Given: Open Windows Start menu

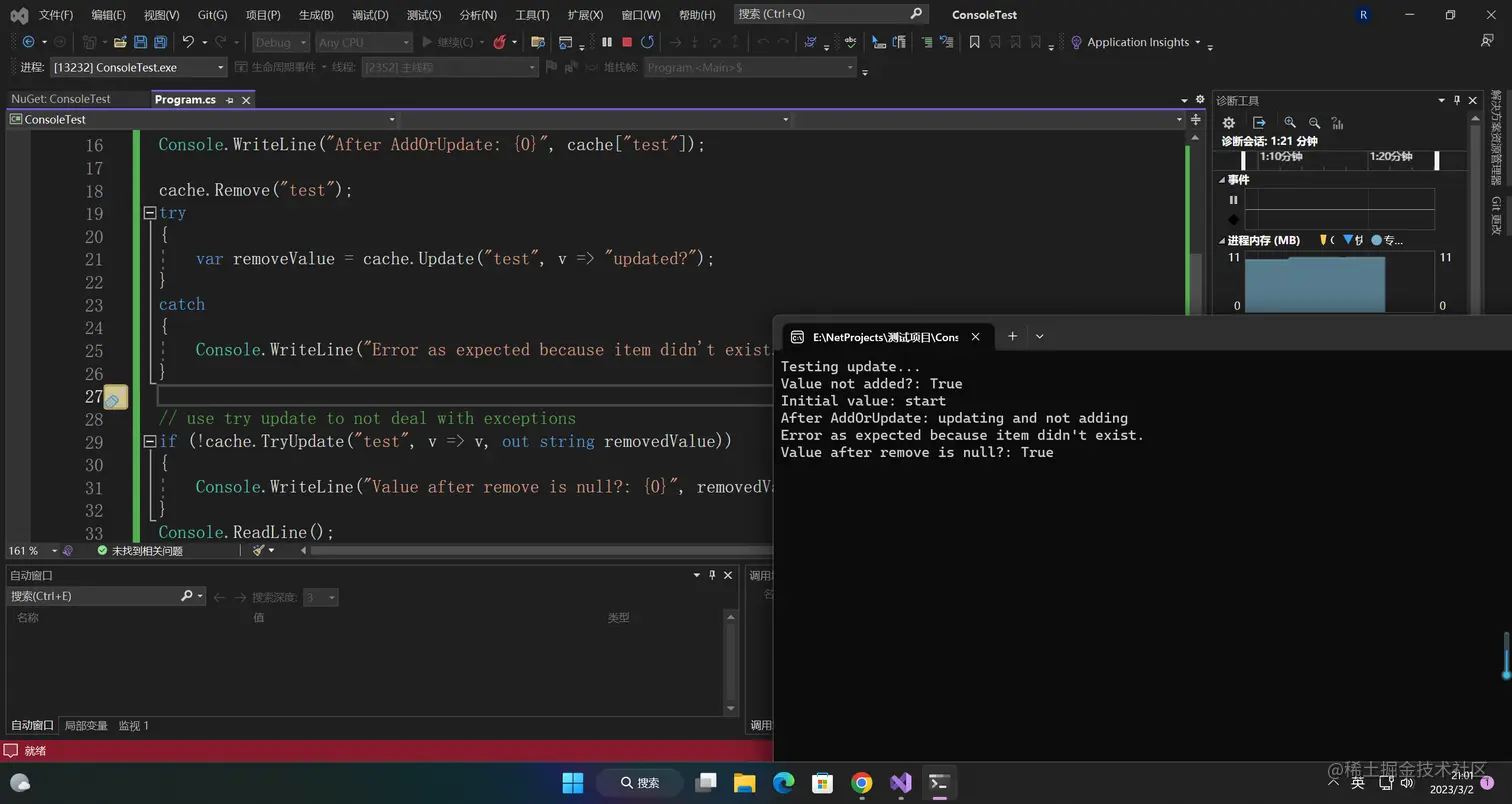Looking at the screenshot, I should point(573,783).
